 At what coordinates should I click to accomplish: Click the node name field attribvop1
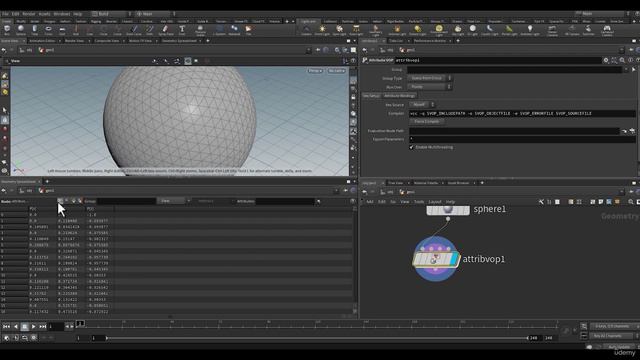pos(498,60)
